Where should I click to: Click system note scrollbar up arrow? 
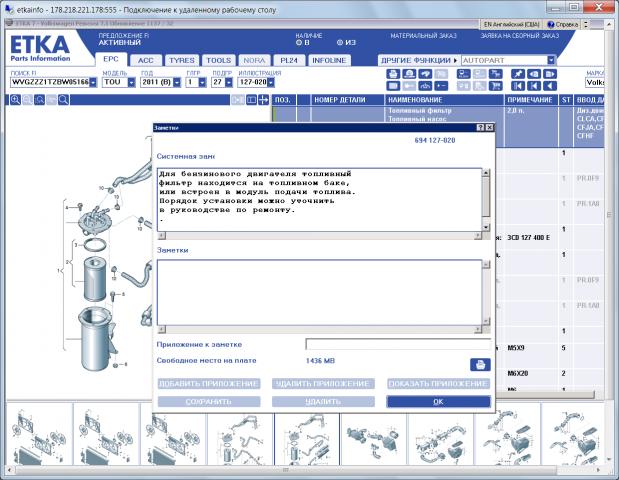[x=486, y=172]
